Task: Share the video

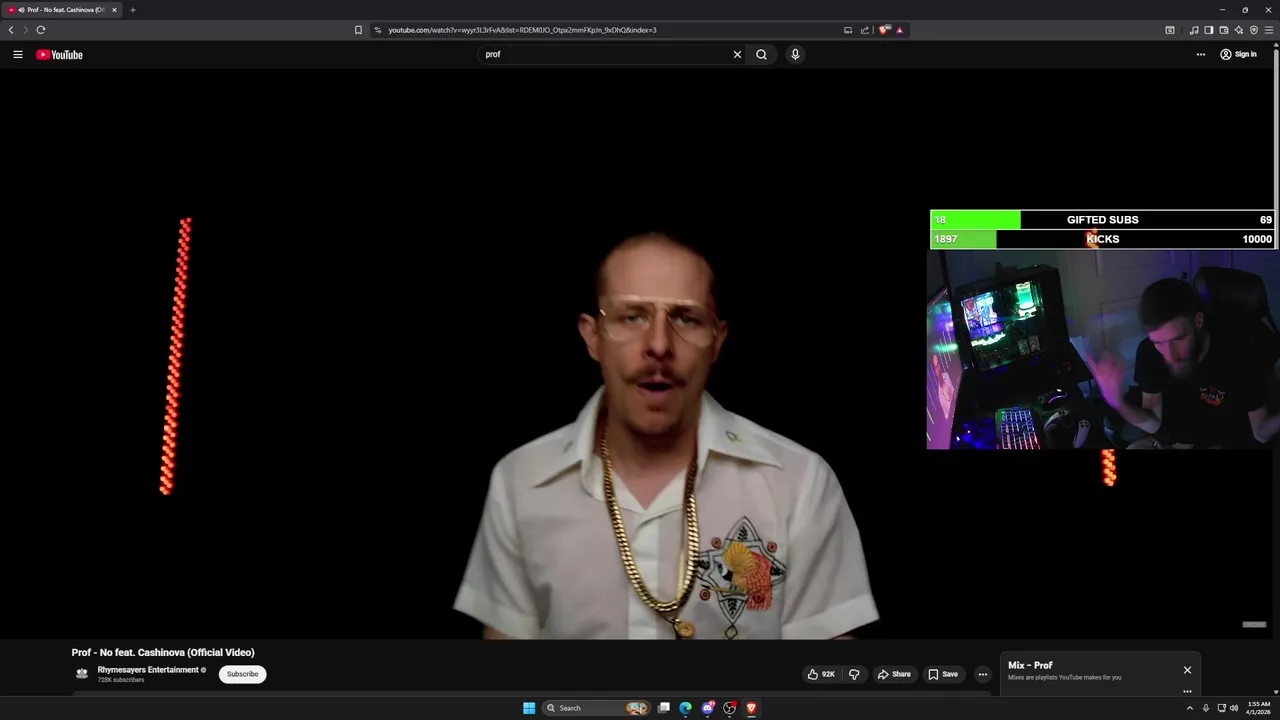Action: [x=894, y=674]
